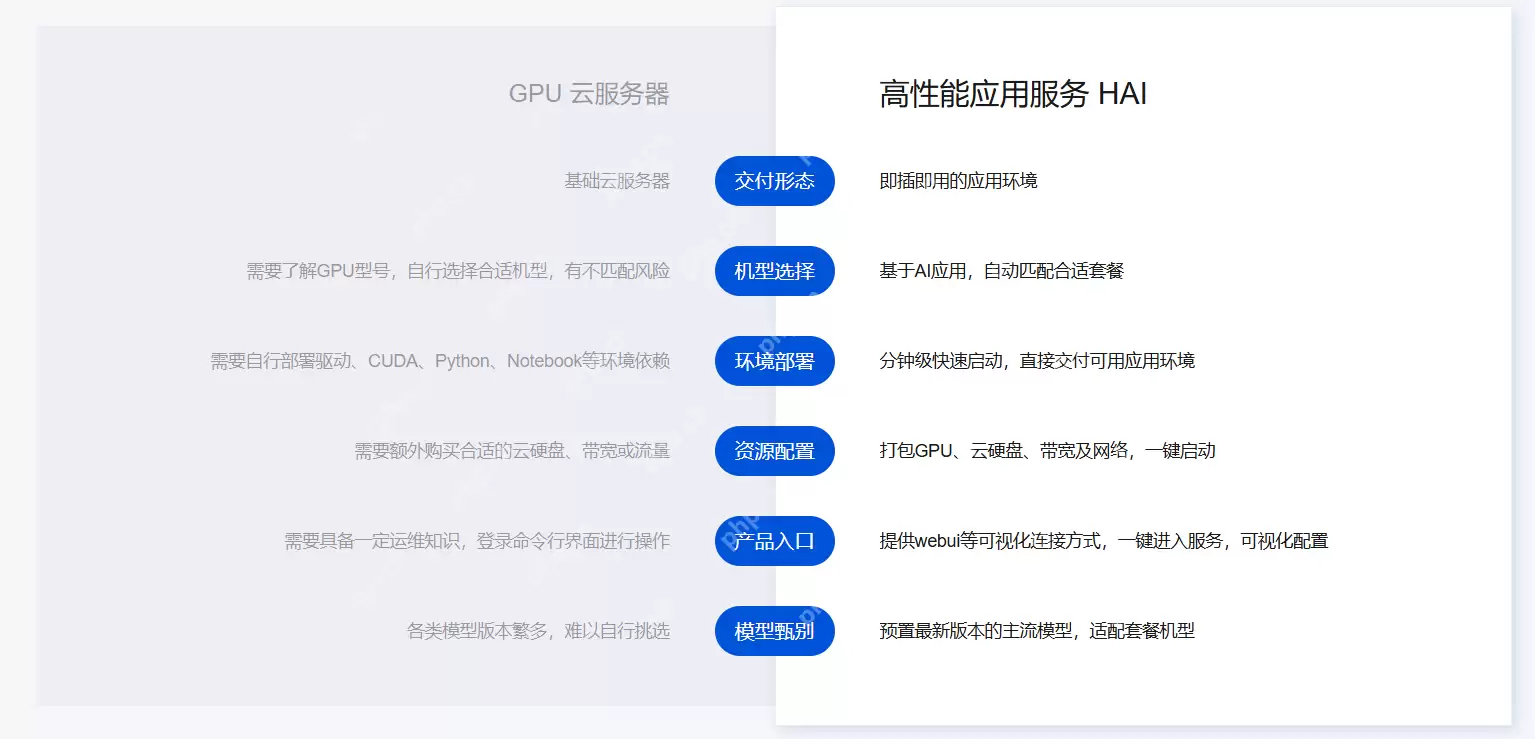Click the 基础云服务器 text entry
The image size is (1535, 739).
pos(616,181)
